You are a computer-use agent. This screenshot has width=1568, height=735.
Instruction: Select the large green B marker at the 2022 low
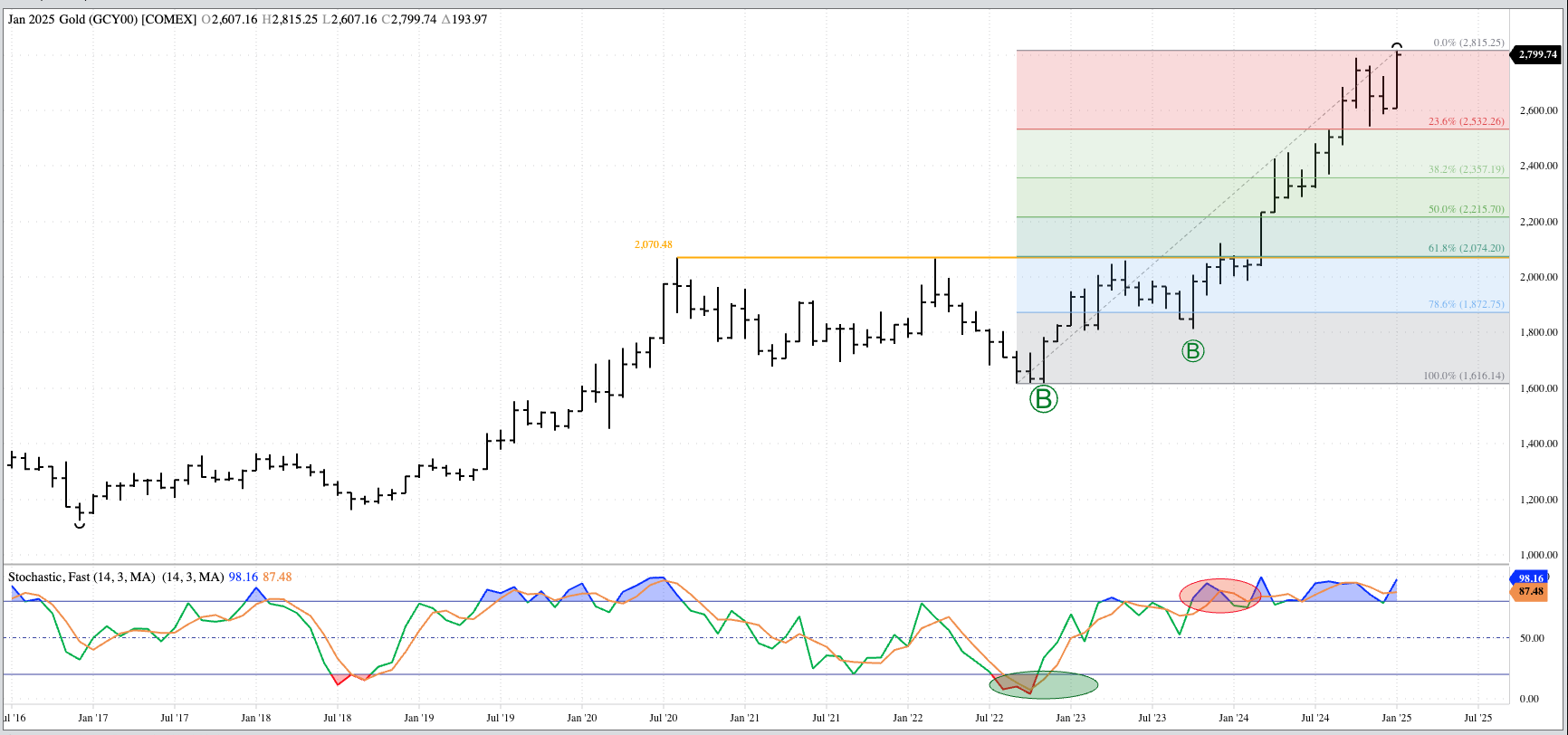coord(1043,398)
